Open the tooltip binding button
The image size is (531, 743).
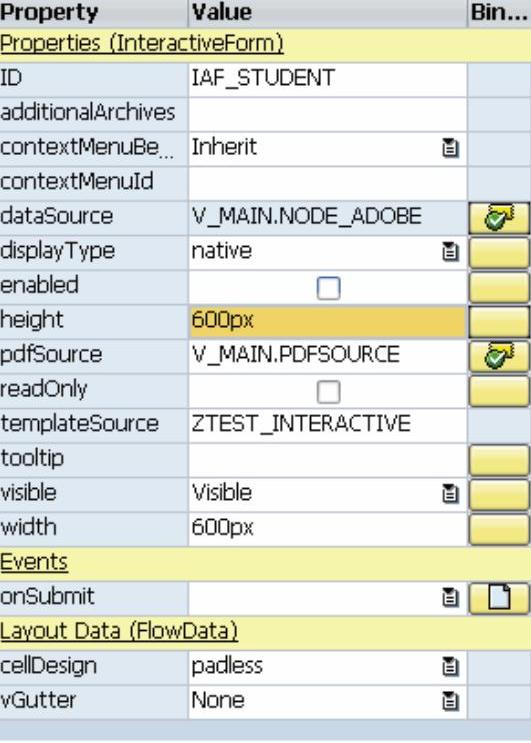tap(499, 460)
